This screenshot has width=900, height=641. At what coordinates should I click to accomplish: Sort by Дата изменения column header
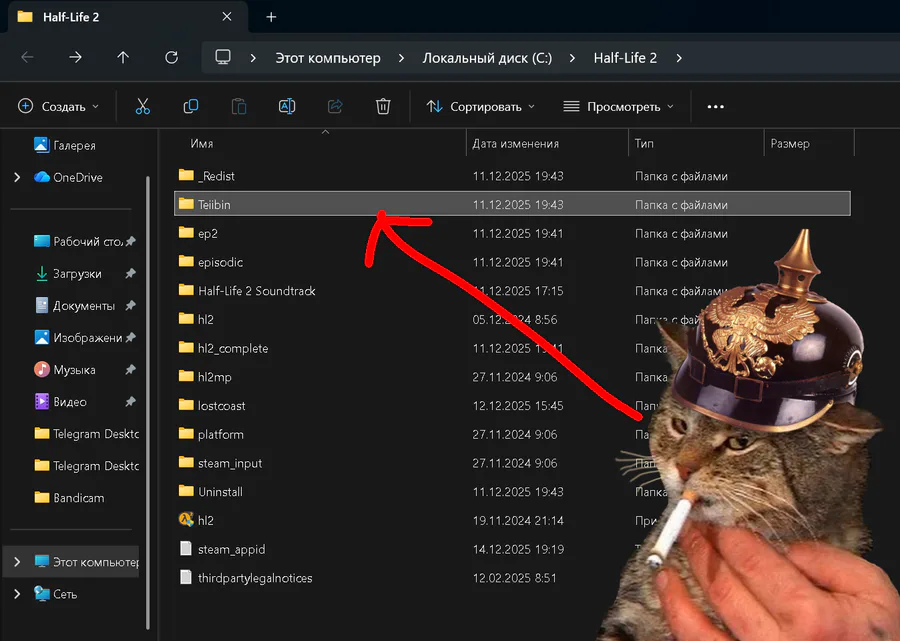pyautogui.click(x=515, y=143)
